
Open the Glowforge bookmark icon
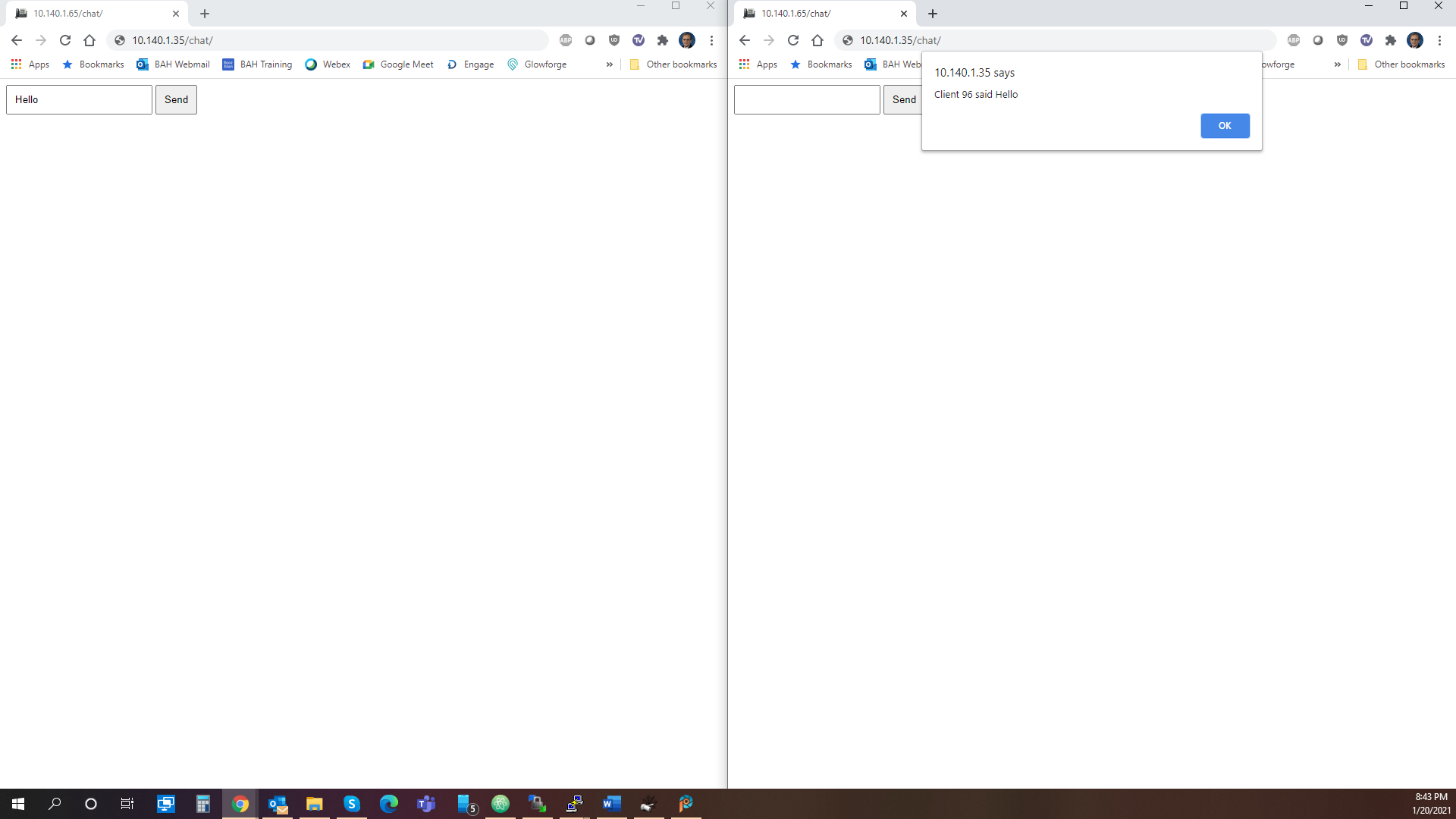[x=513, y=64]
